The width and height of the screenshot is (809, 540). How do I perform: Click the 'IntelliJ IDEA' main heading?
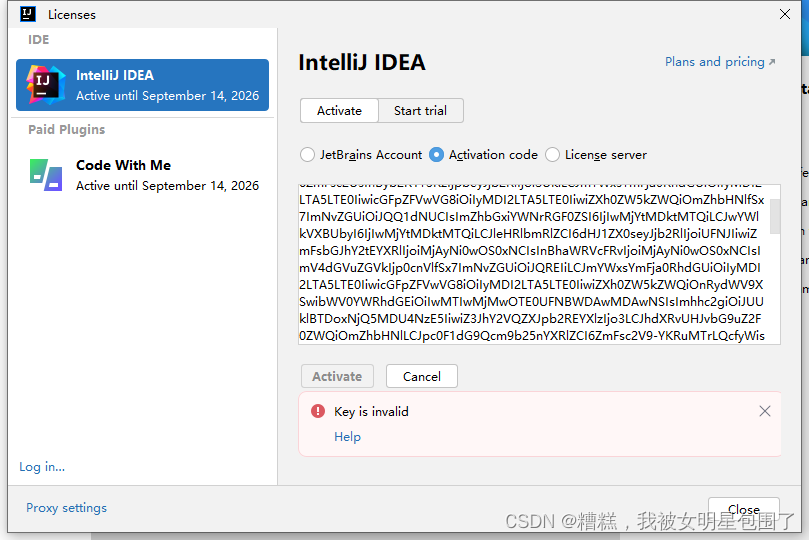coord(362,62)
